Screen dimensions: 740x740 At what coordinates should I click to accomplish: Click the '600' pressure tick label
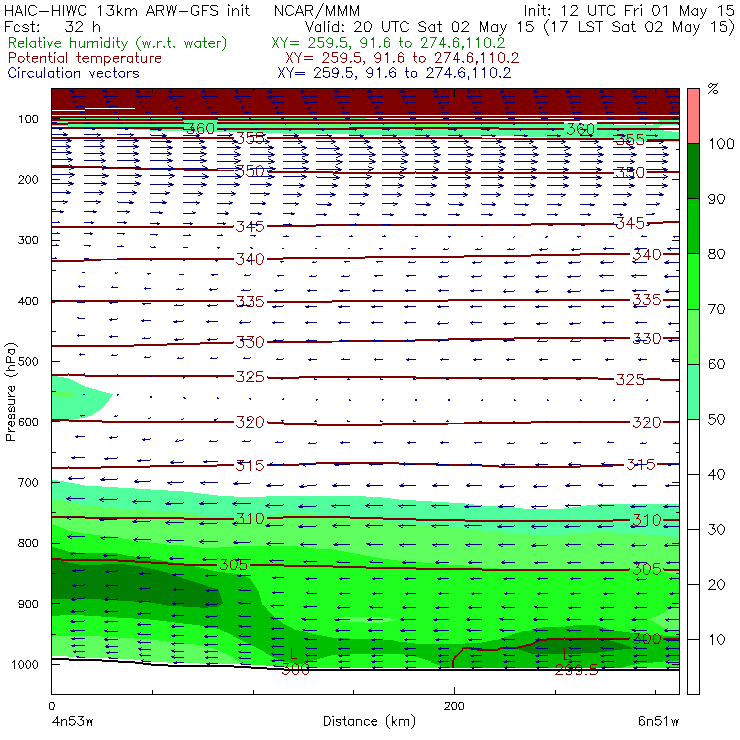click(28, 422)
